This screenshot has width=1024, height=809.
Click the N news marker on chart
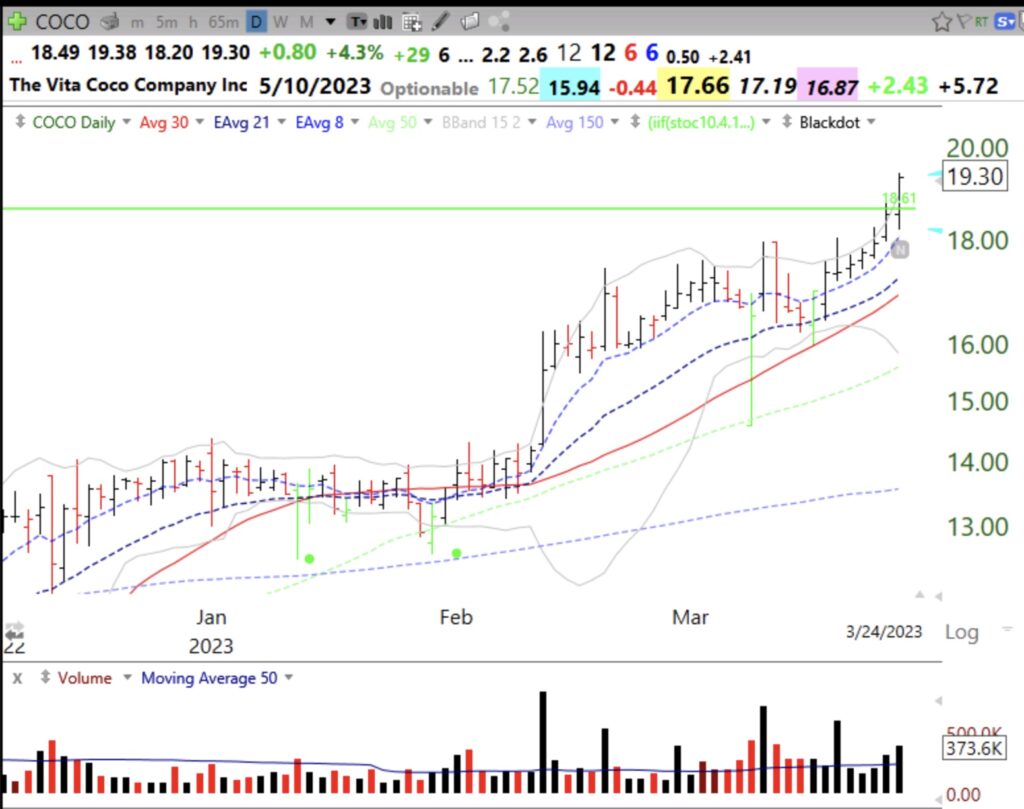tap(900, 249)
